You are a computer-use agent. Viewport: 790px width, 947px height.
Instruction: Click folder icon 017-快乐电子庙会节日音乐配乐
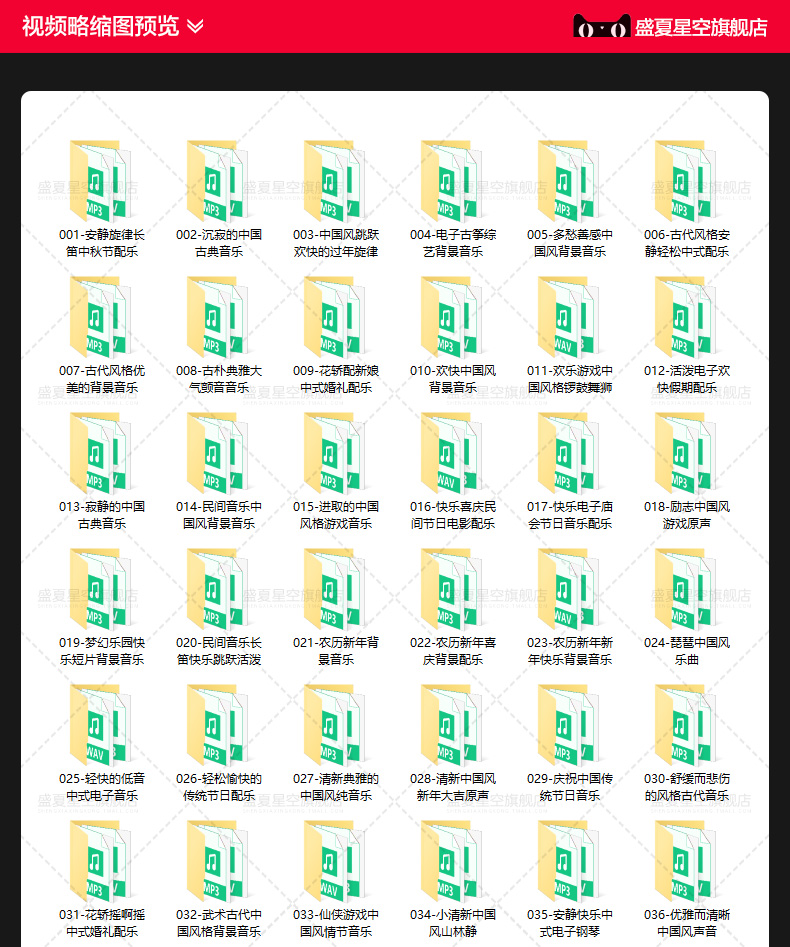click(569, 453)
